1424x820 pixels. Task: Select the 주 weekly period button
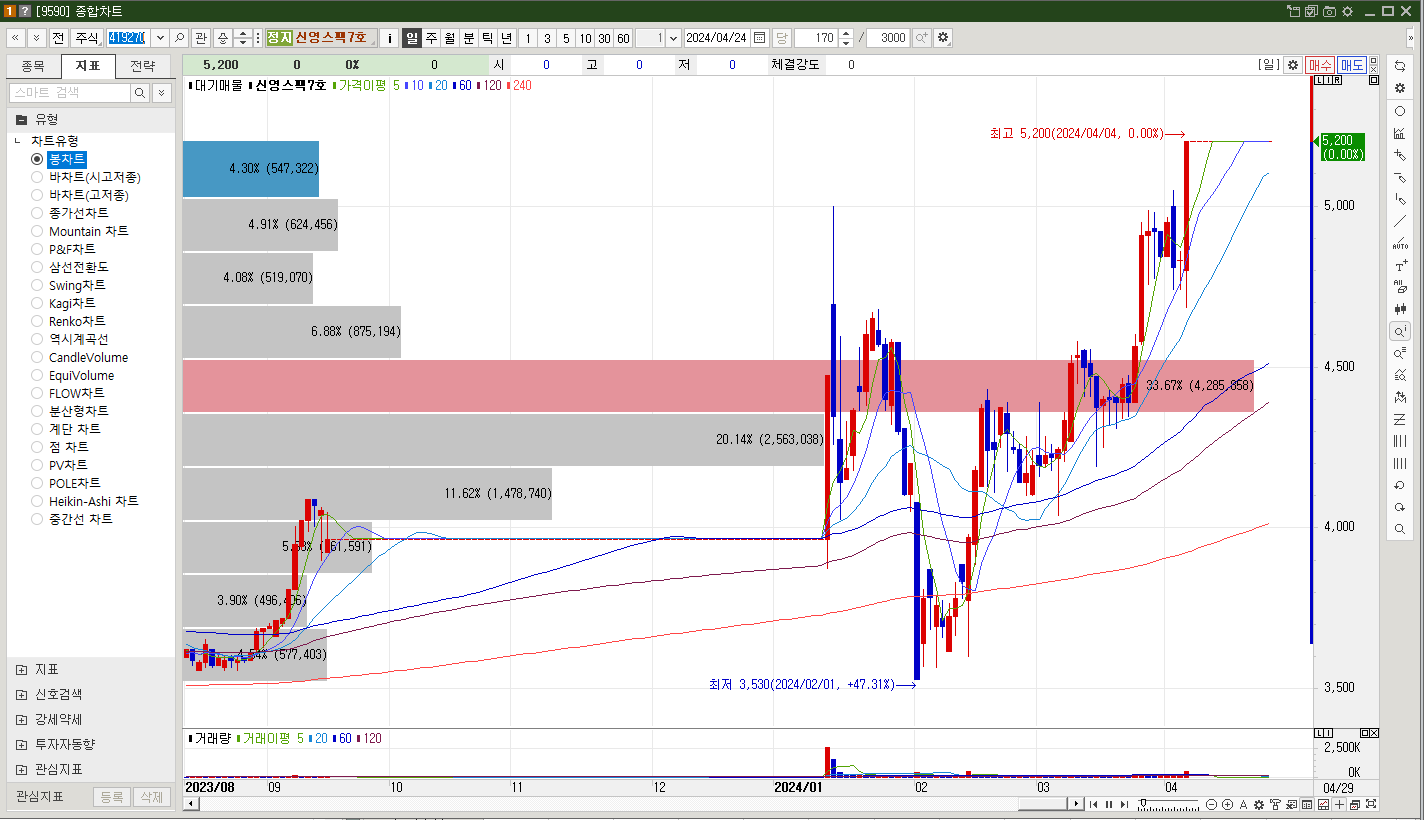[x=431, y=38]
